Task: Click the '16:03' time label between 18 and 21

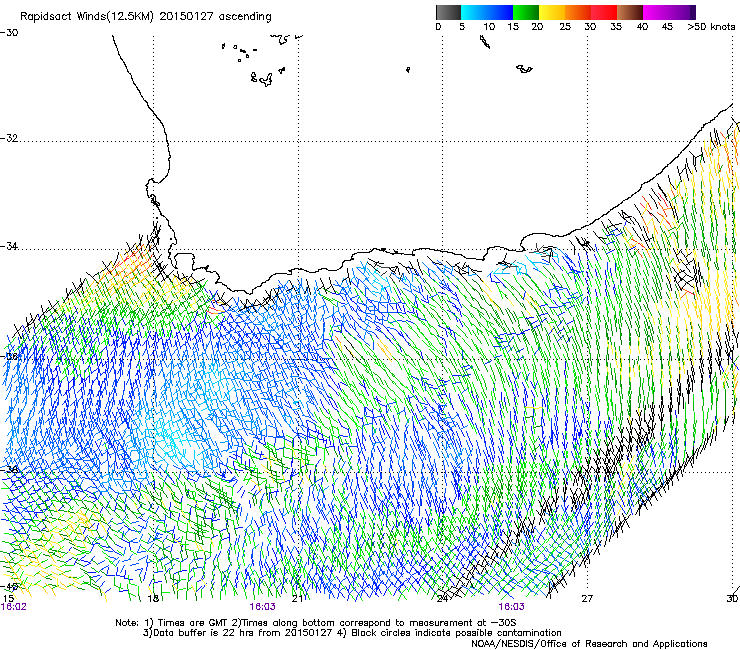Action: pos(262,607)
